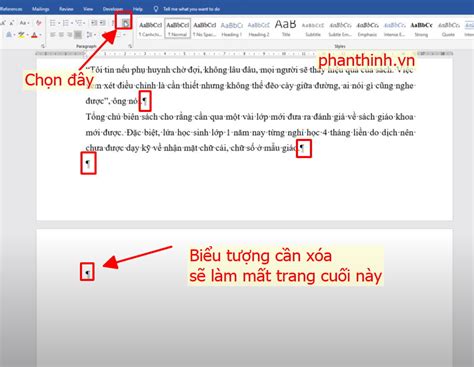Image resolution: width=474 pixels, height=367 pixels.
Task: Apply the Heading 2 style
Action: (x=259, y=28)
